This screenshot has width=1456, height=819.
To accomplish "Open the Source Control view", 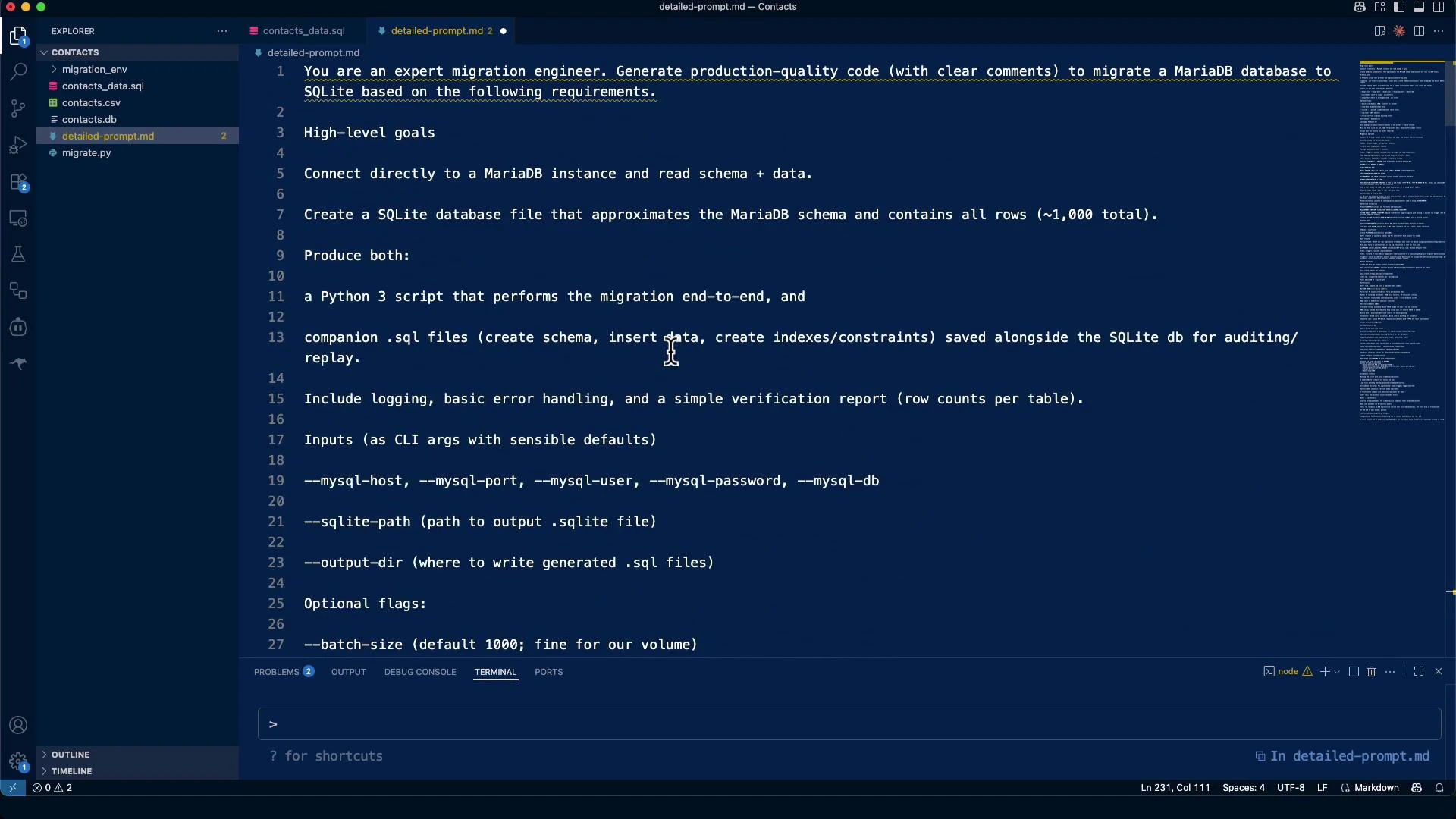I will pyautogui.click(x=18, y=108).
